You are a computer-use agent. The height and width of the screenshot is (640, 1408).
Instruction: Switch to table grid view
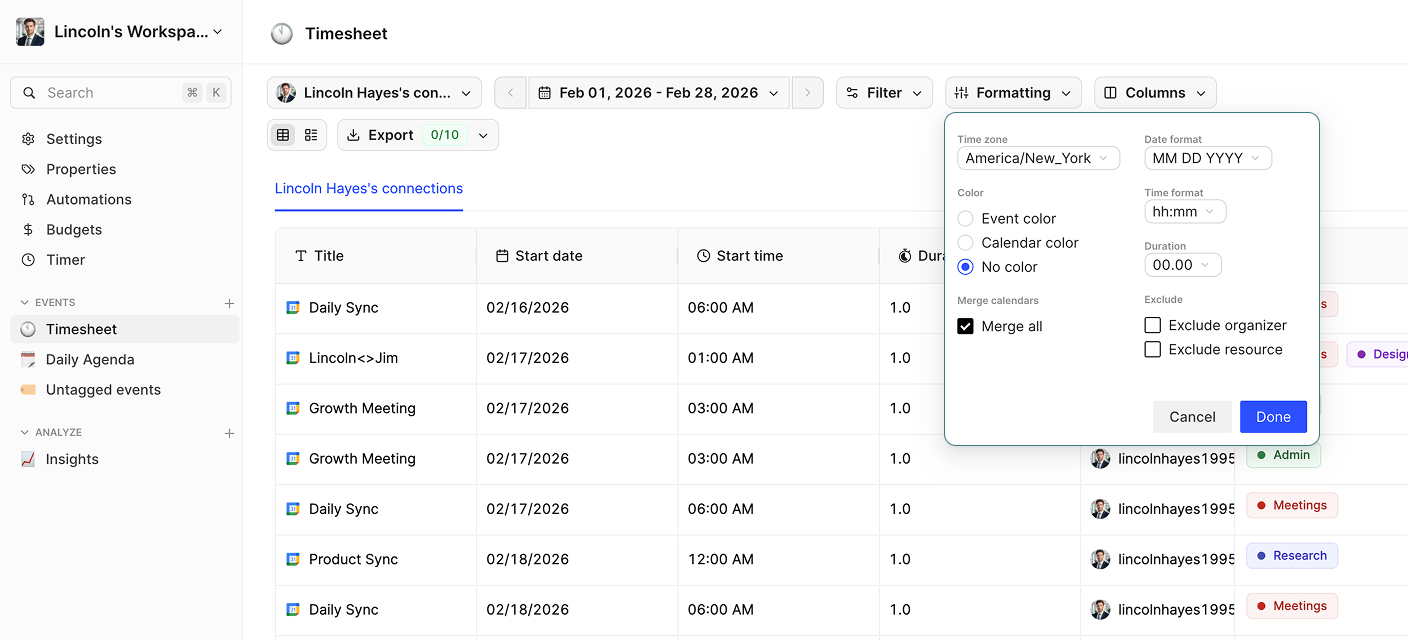point(283,135)
